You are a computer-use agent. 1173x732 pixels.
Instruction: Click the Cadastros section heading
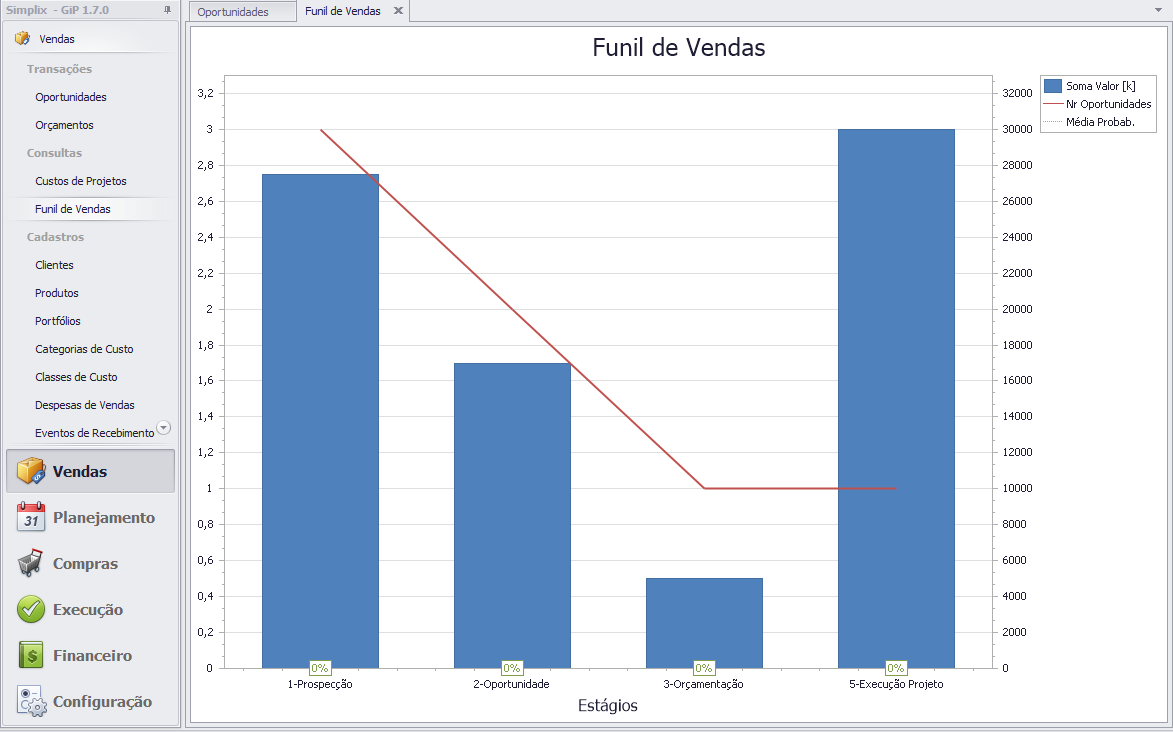(x=55, y=237)
